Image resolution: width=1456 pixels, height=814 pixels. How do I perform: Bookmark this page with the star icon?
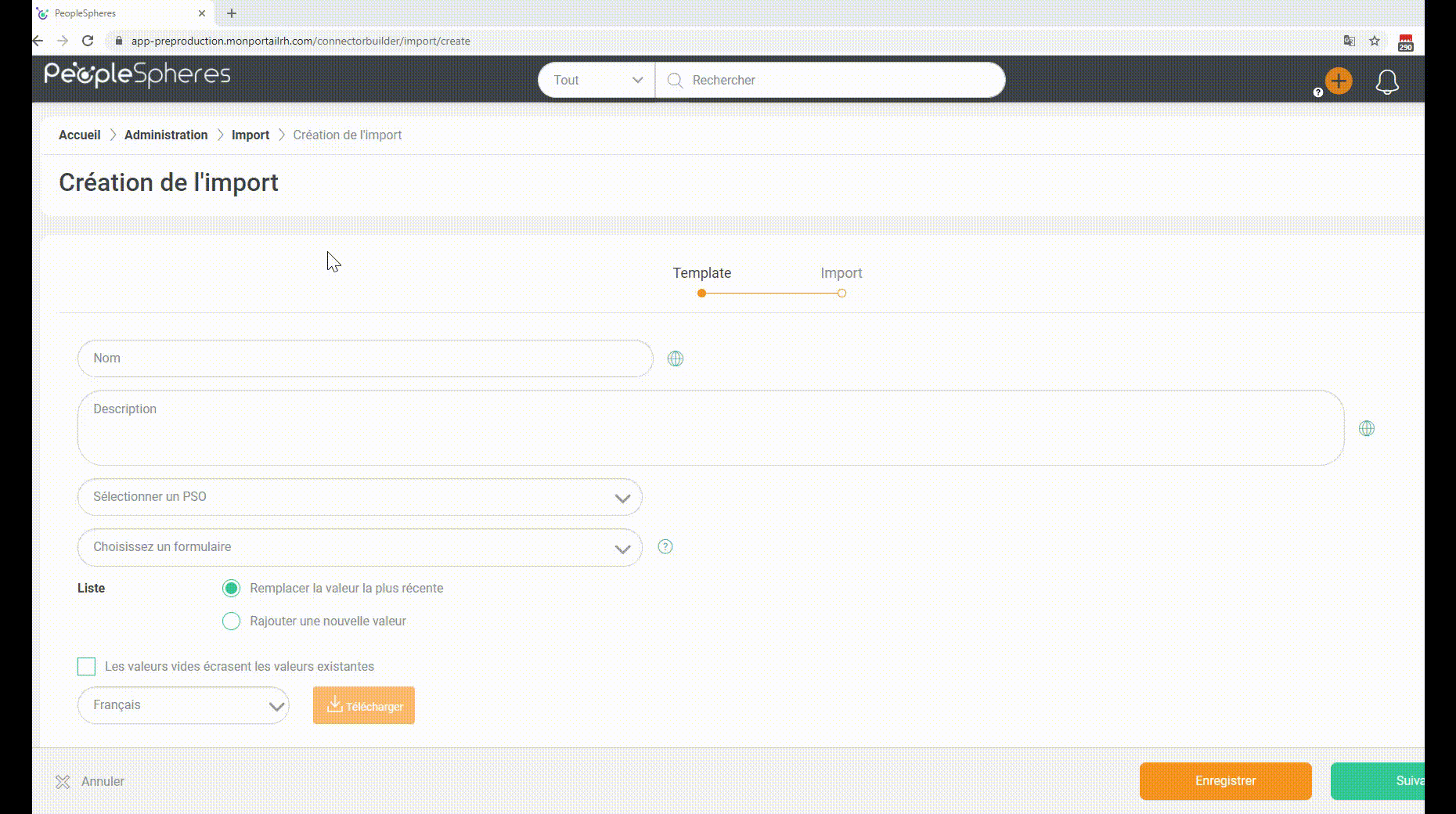pos(1375,41)
